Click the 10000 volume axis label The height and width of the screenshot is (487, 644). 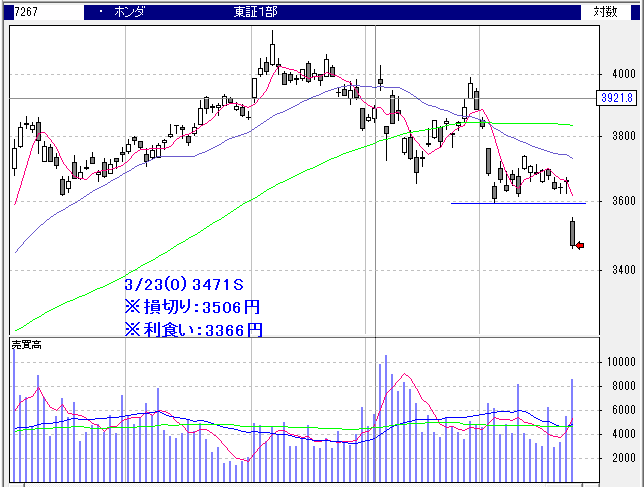619,362
